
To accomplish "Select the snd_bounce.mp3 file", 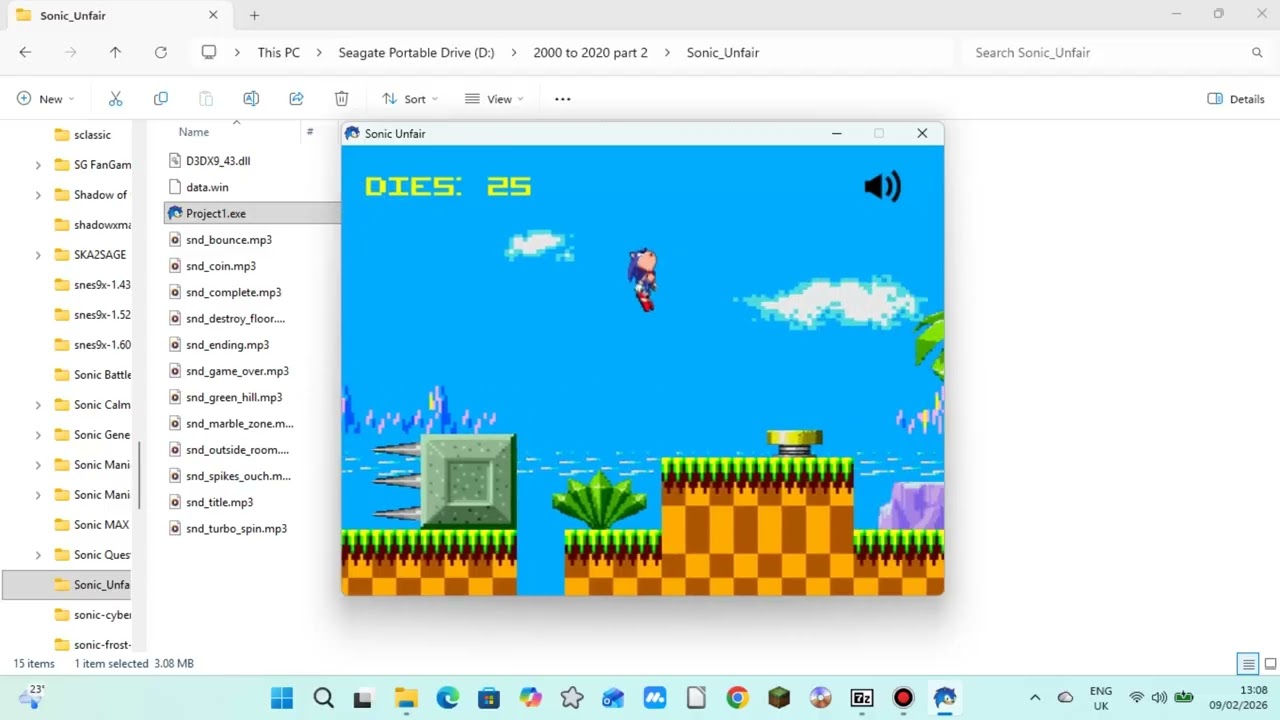I will (228, 240).
